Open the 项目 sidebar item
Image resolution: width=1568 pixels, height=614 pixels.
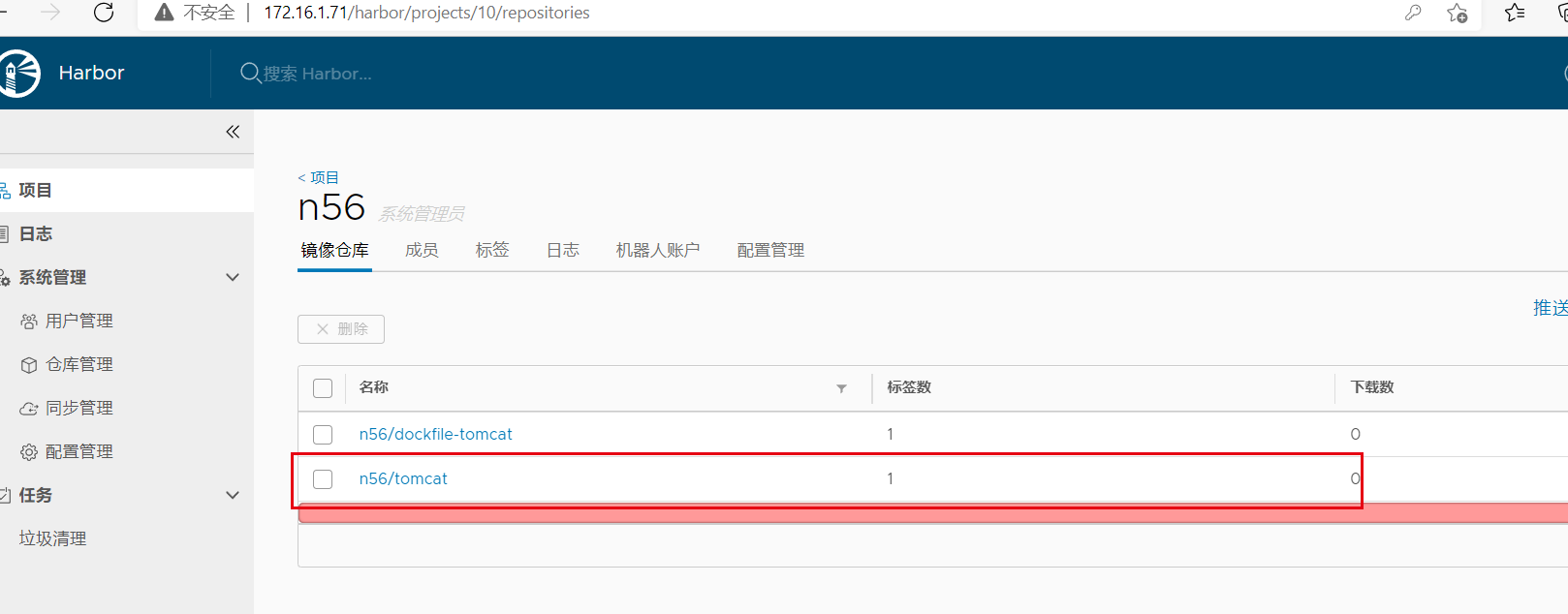pos(127,190)
